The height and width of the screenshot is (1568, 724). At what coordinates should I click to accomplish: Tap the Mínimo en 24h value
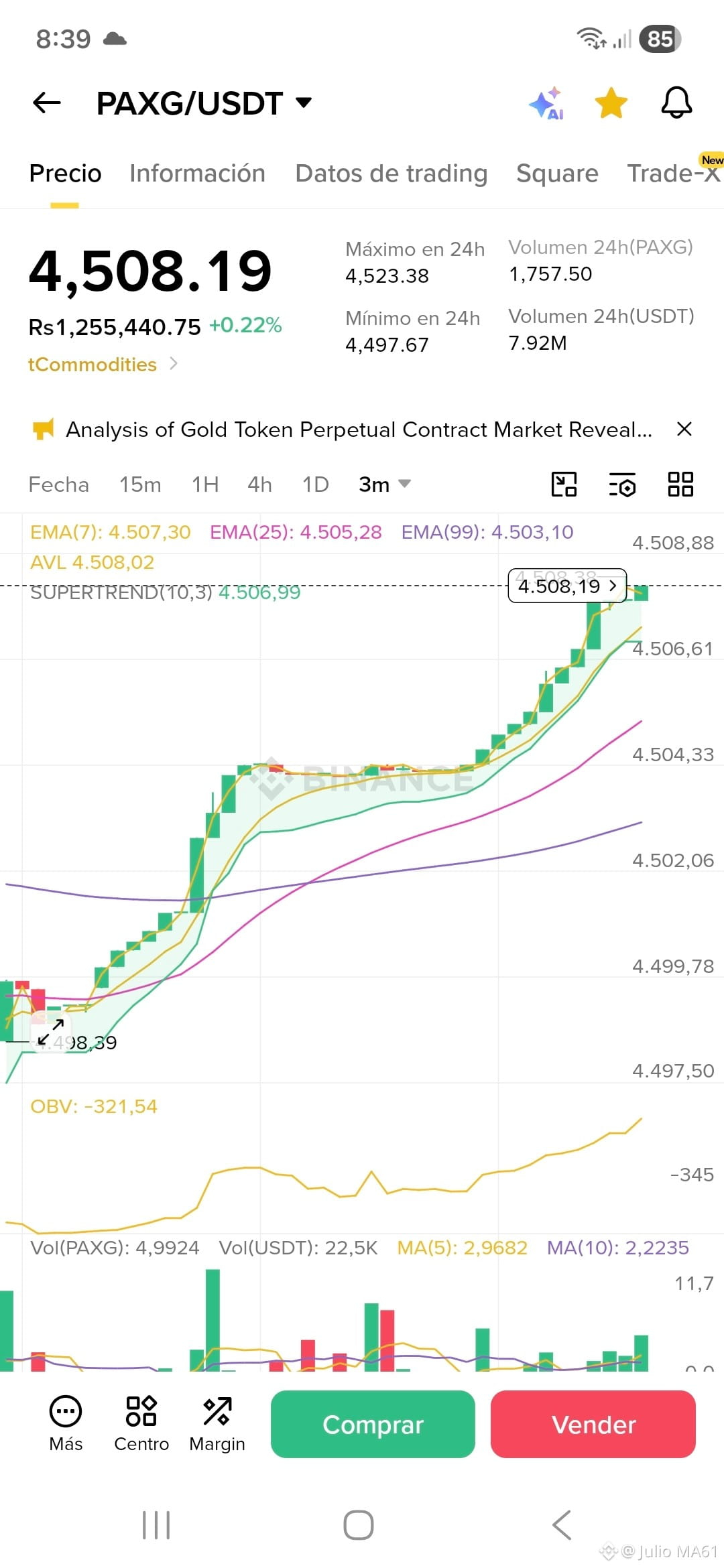(x=387, y=345)
